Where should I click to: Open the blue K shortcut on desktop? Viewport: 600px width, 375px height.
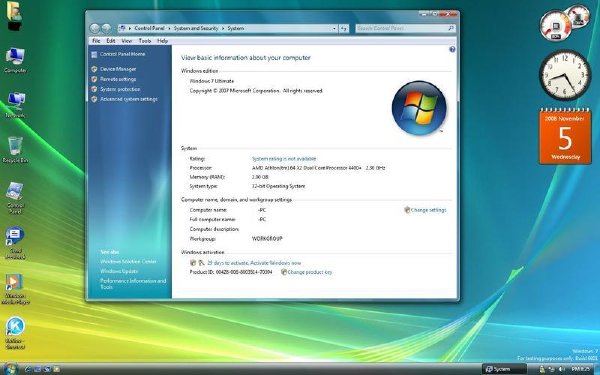[15, 333]
